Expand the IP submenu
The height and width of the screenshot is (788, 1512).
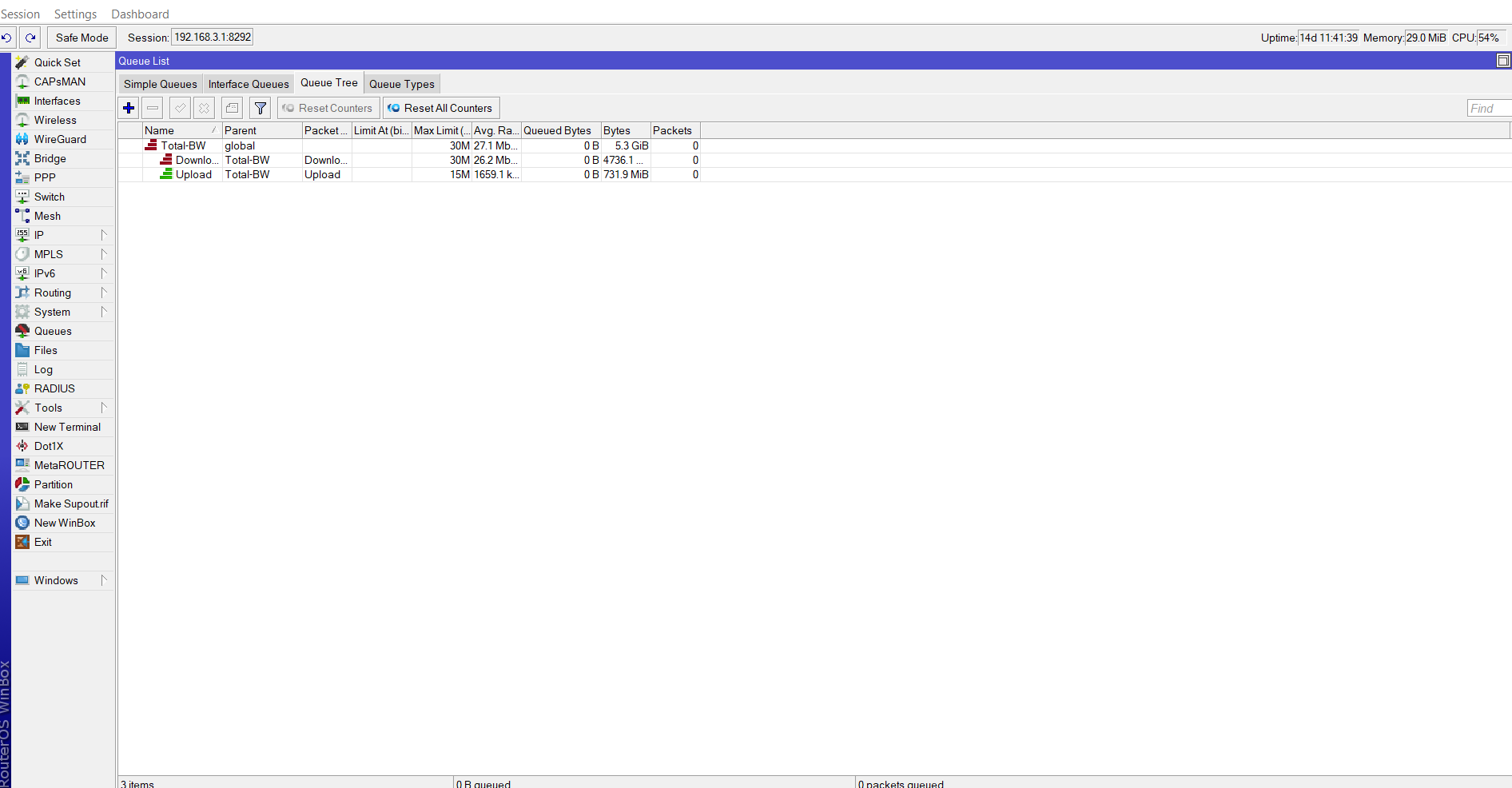pos(103,235)
